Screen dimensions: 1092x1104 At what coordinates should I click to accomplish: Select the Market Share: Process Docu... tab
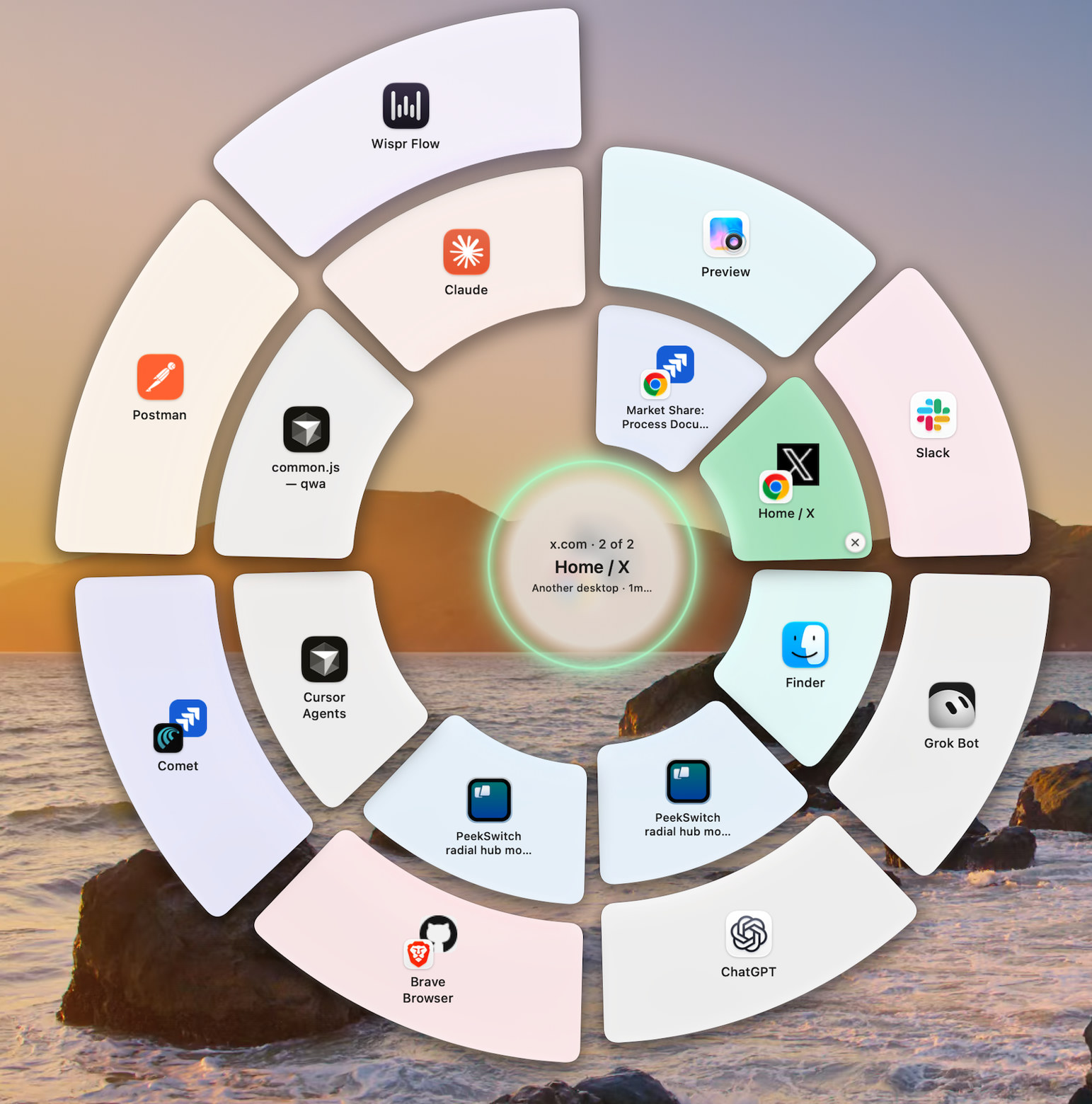point(665,389)
